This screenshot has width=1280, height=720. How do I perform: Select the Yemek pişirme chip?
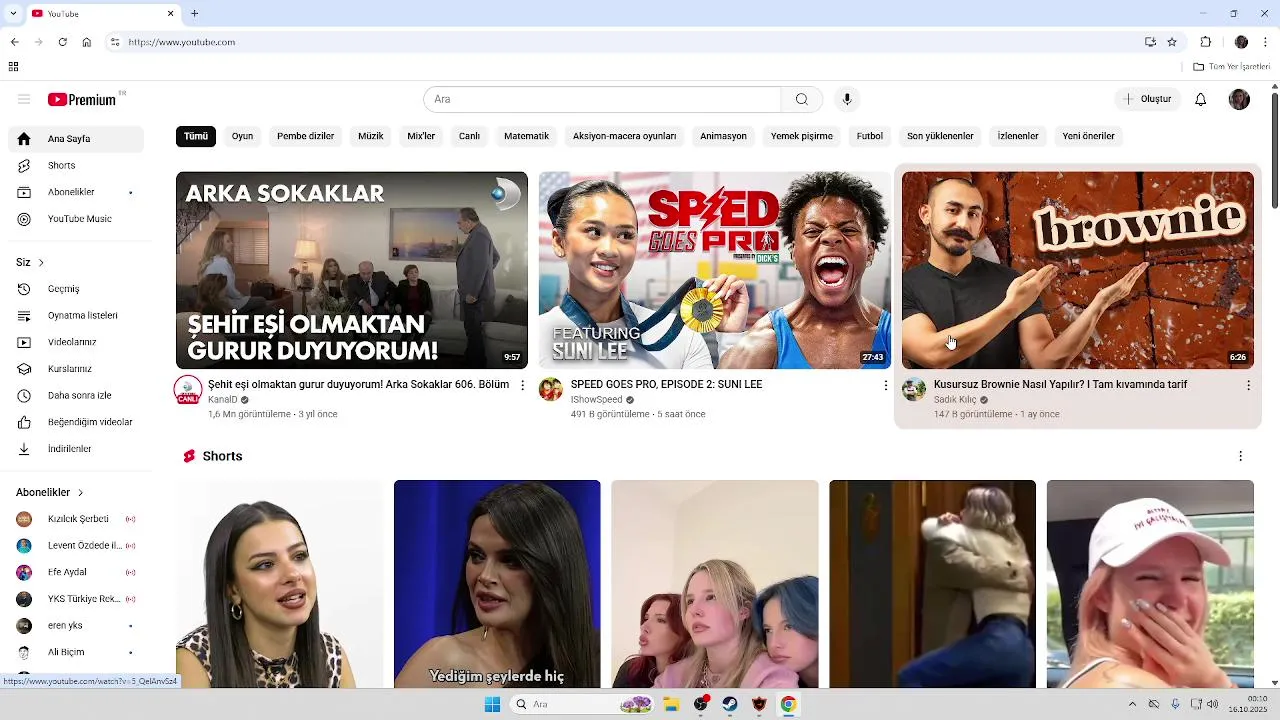point(802,136)
